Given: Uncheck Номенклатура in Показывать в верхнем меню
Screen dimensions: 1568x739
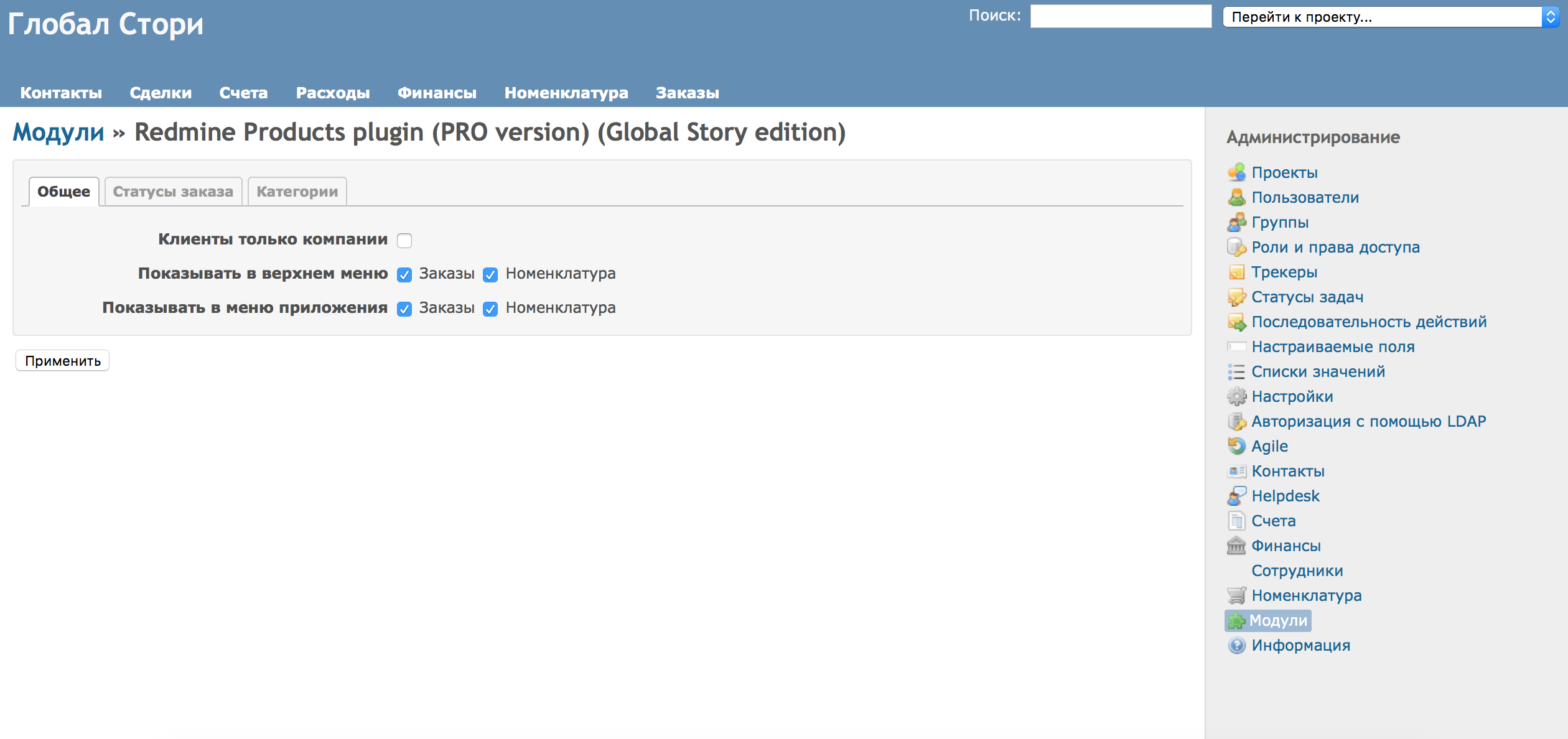Looking at the screenshot, I should tap(490, 274).
